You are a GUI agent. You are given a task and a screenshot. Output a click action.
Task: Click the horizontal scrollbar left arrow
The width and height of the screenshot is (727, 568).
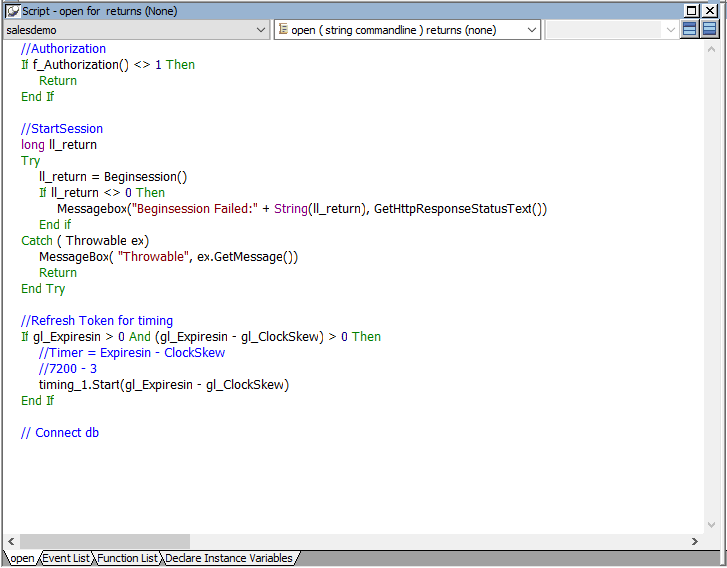(x=11, y=541)
